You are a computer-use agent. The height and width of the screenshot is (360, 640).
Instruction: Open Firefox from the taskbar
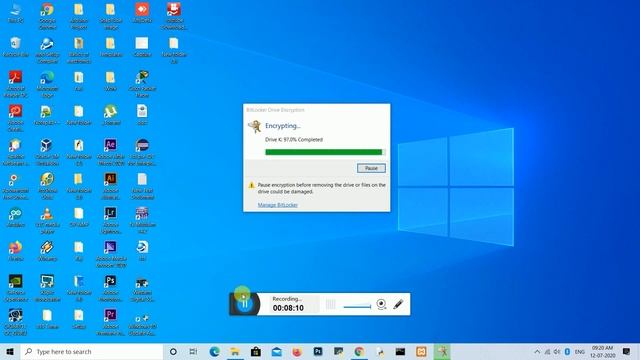(x=297, y=351)
